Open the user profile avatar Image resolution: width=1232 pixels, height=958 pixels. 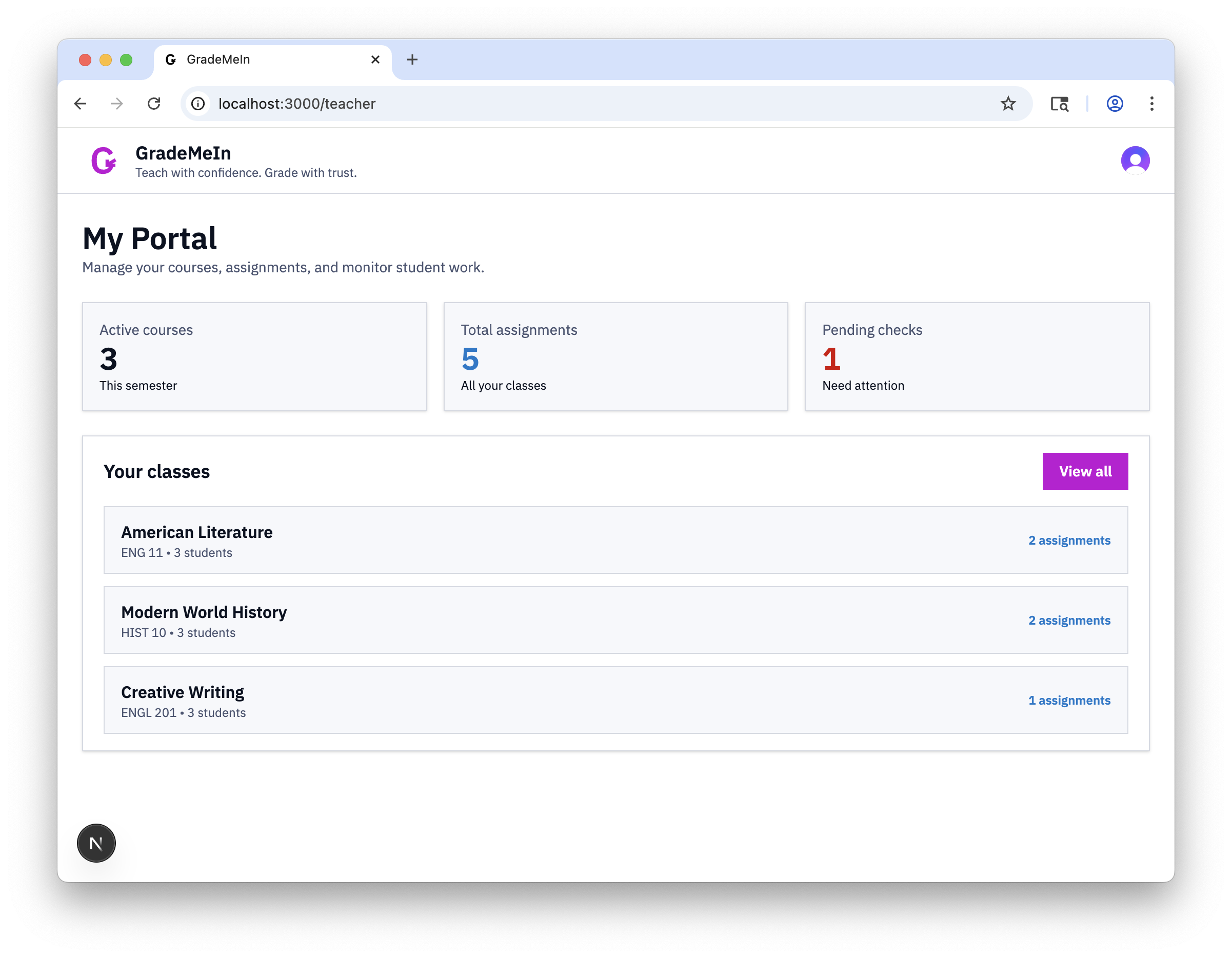(x=1135, y=160)
